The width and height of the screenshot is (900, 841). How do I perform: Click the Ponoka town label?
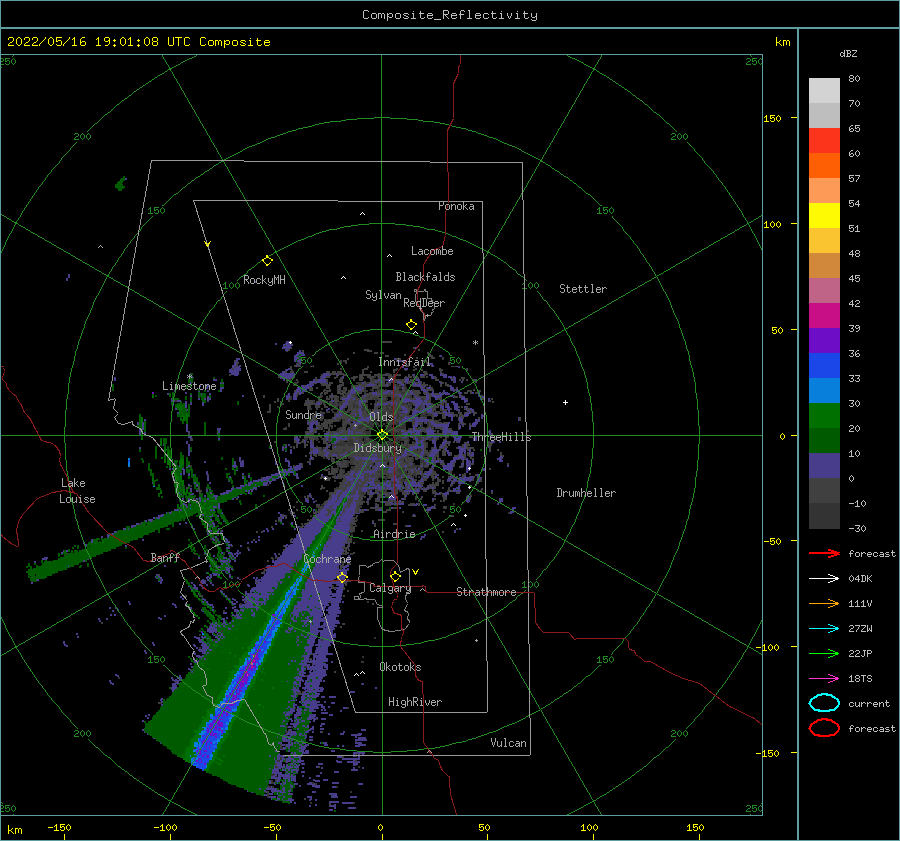click(x=456, y=206)
